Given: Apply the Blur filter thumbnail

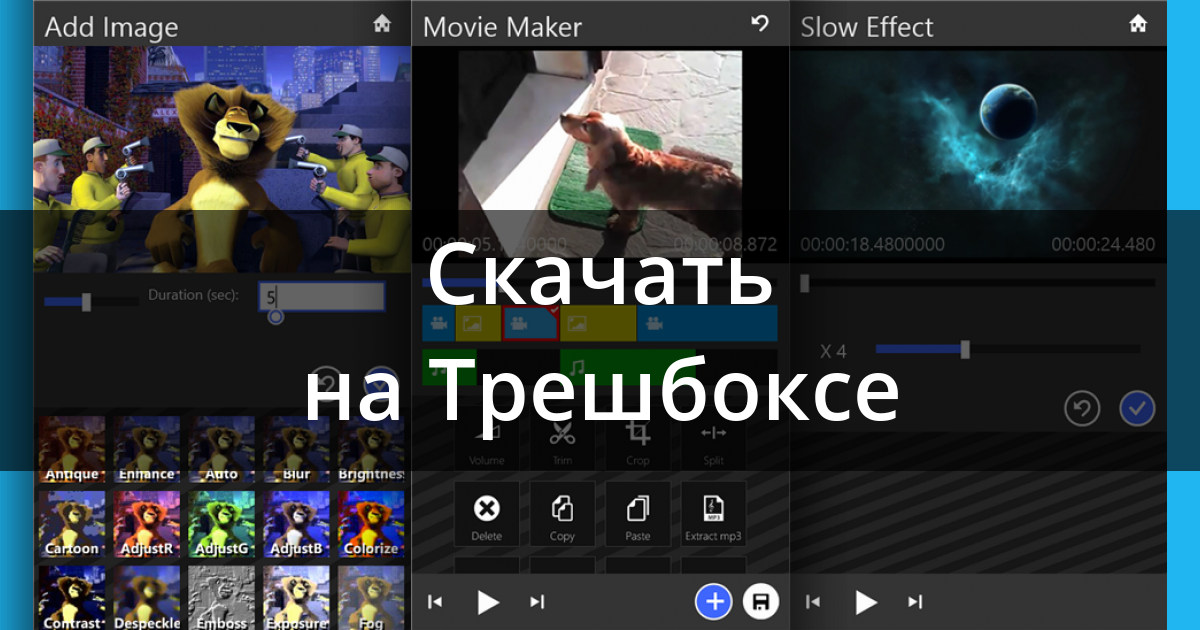Looking at the screenshot, I should pyautogui.click(x=297, y=450).
